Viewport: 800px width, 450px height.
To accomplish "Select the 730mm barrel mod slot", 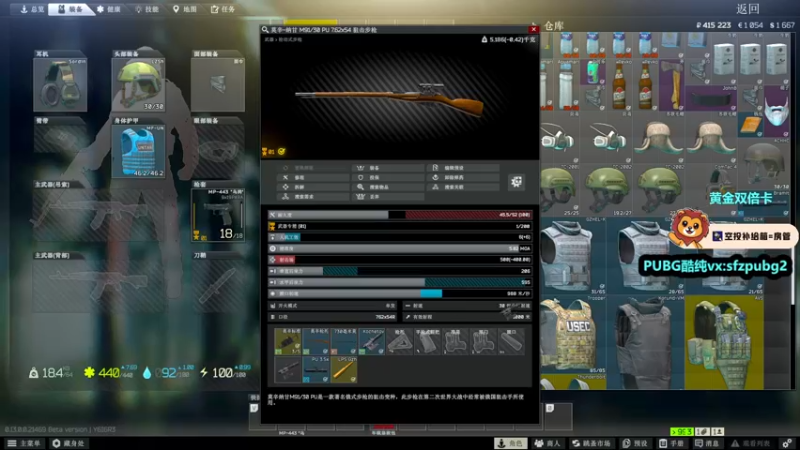I will click(x=344, y=341).
